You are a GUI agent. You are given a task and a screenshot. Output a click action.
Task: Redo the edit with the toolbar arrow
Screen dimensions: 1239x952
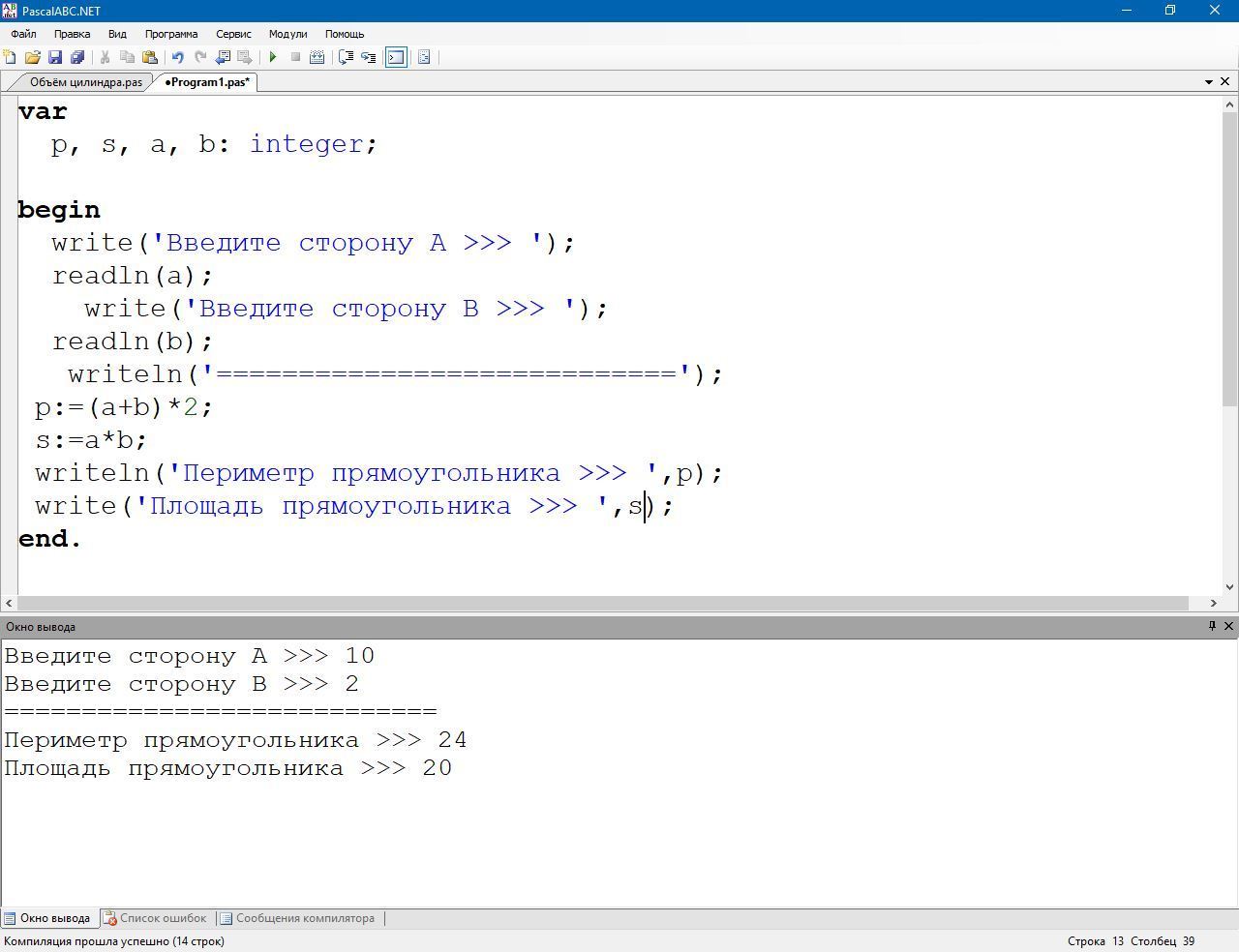pos(200,57)
